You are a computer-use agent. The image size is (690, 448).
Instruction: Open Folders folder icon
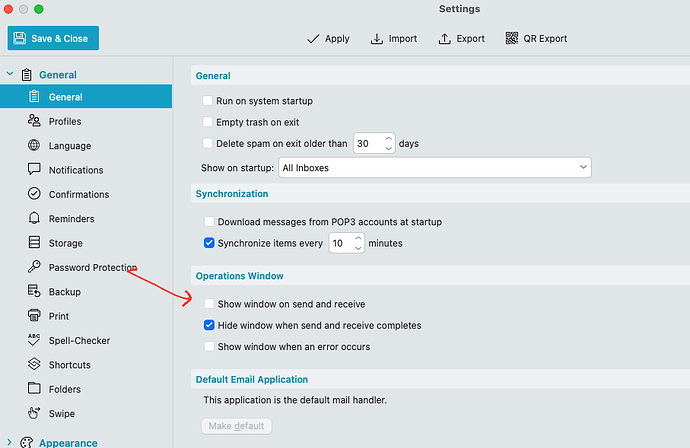(34, 388)
